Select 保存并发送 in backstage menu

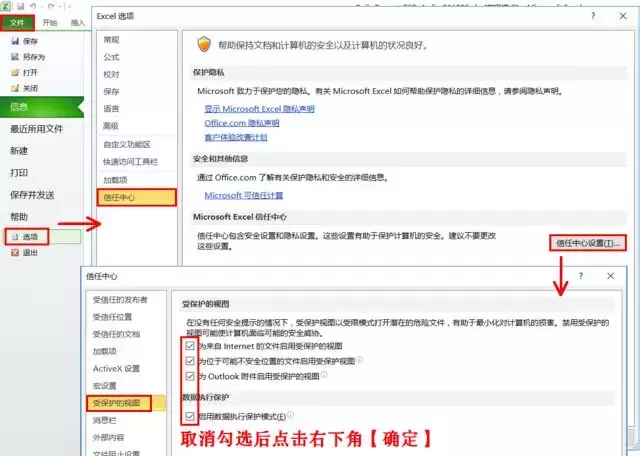(x=32, y=195)
